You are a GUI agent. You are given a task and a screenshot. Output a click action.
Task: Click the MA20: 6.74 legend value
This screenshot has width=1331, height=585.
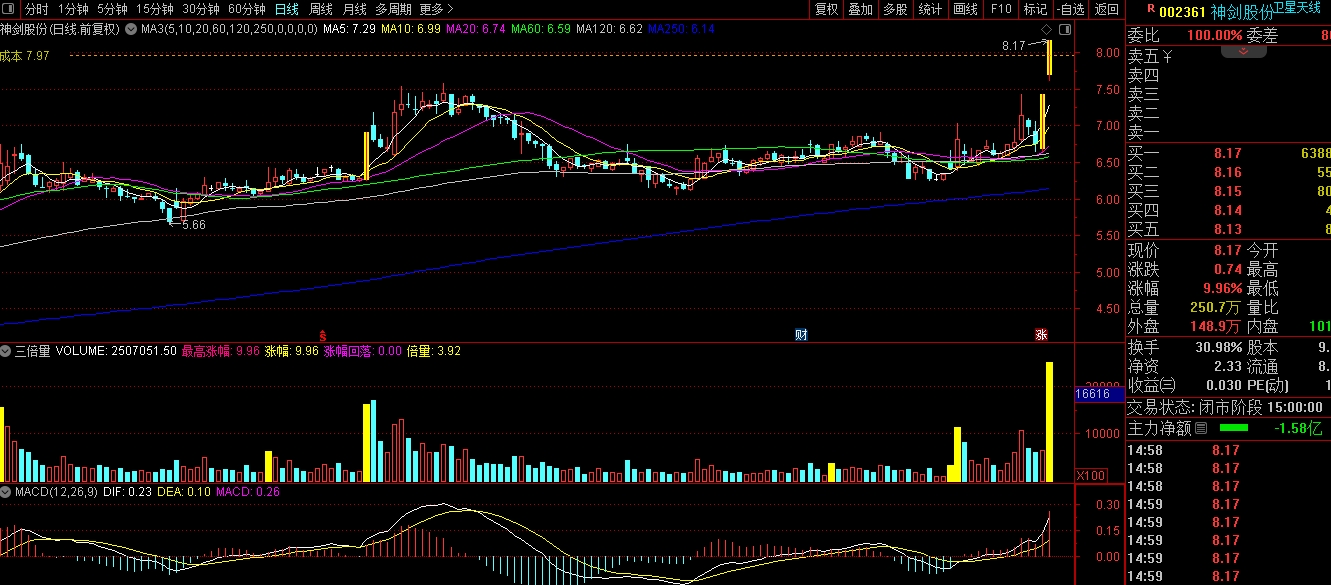[x=475, y=29]
